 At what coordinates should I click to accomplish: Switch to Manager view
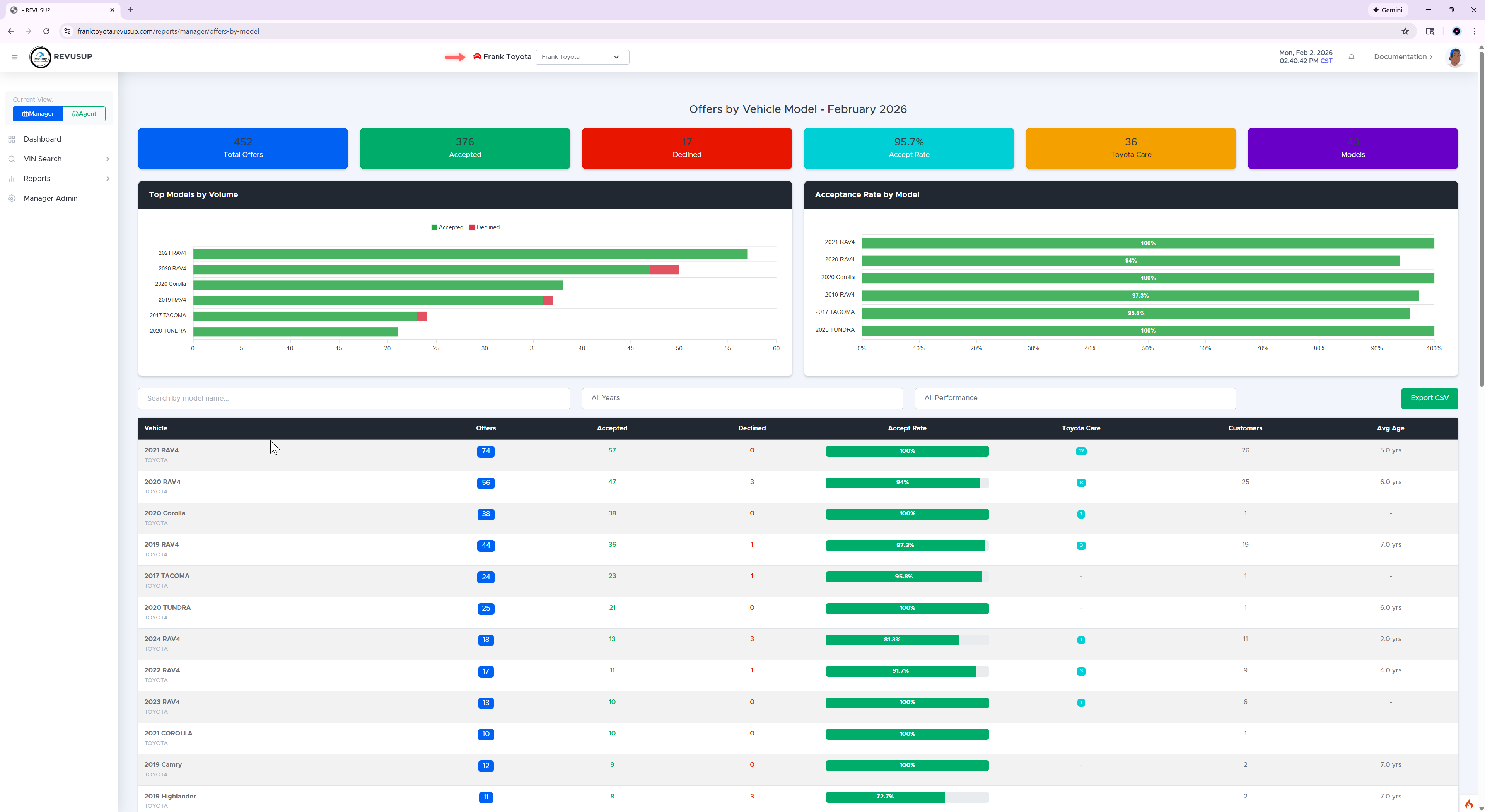click(x=38, y=114)
